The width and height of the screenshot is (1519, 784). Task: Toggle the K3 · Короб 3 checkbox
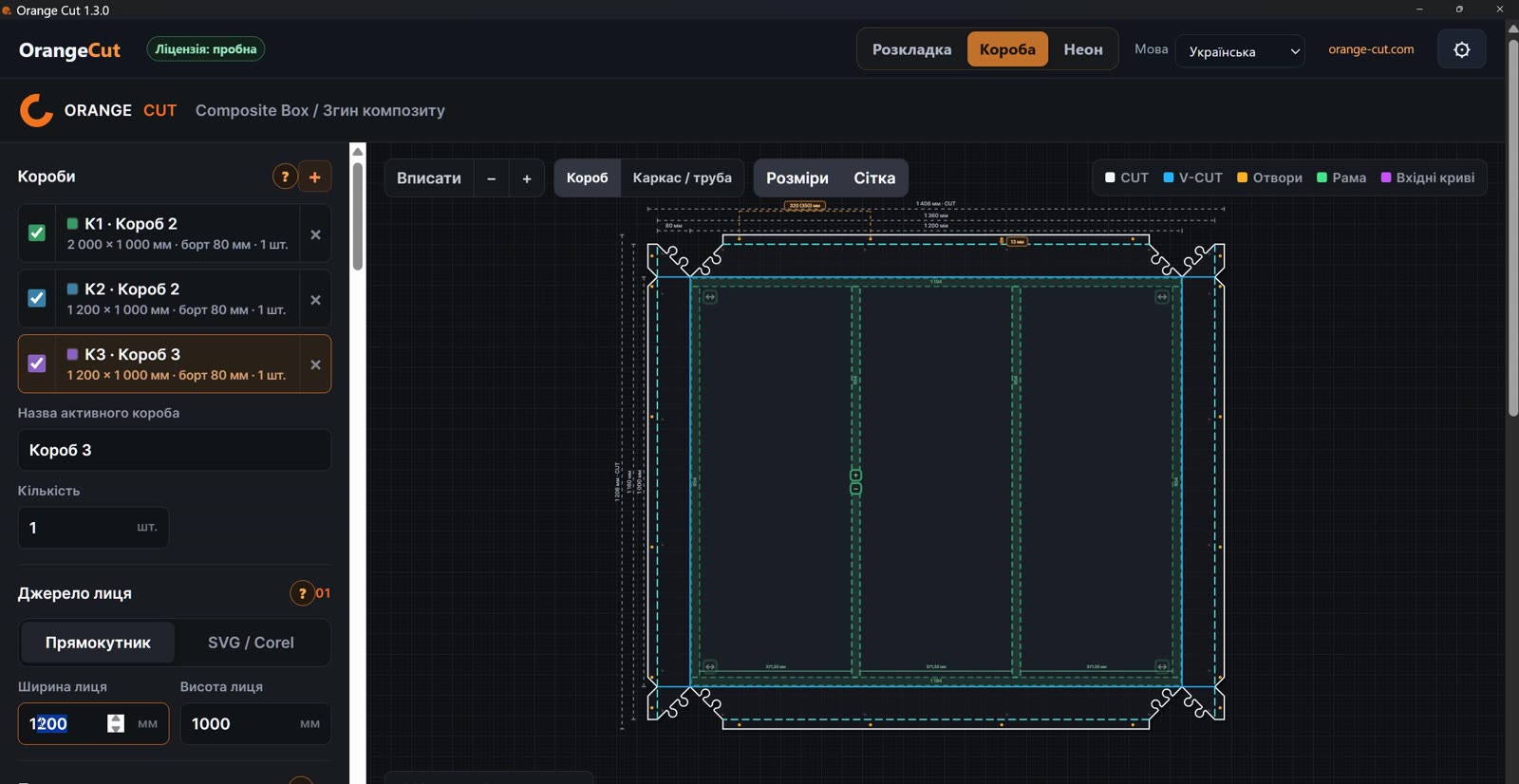pyautogui.click(x=37, y=364)
